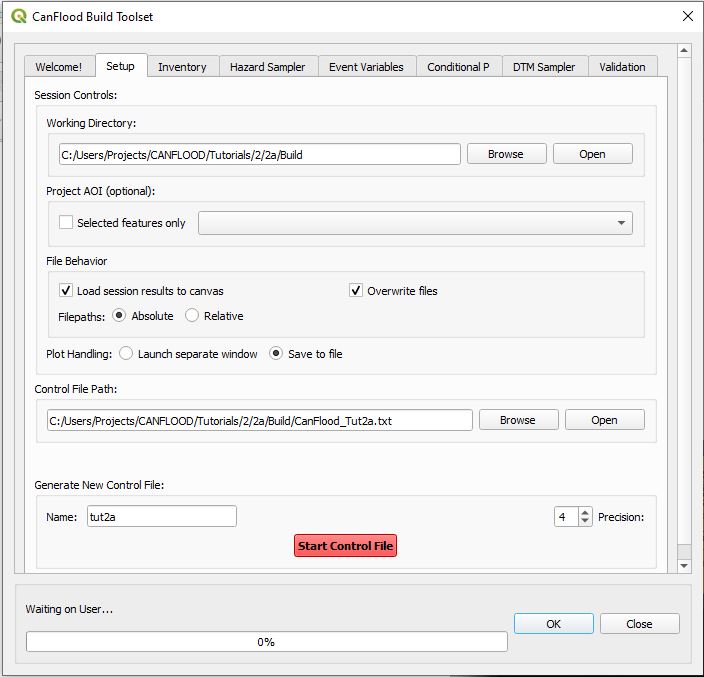Browse for the Control File
The width and height of the screenshot is (704, 677).
pyautogui.click(x=518, y=420)
